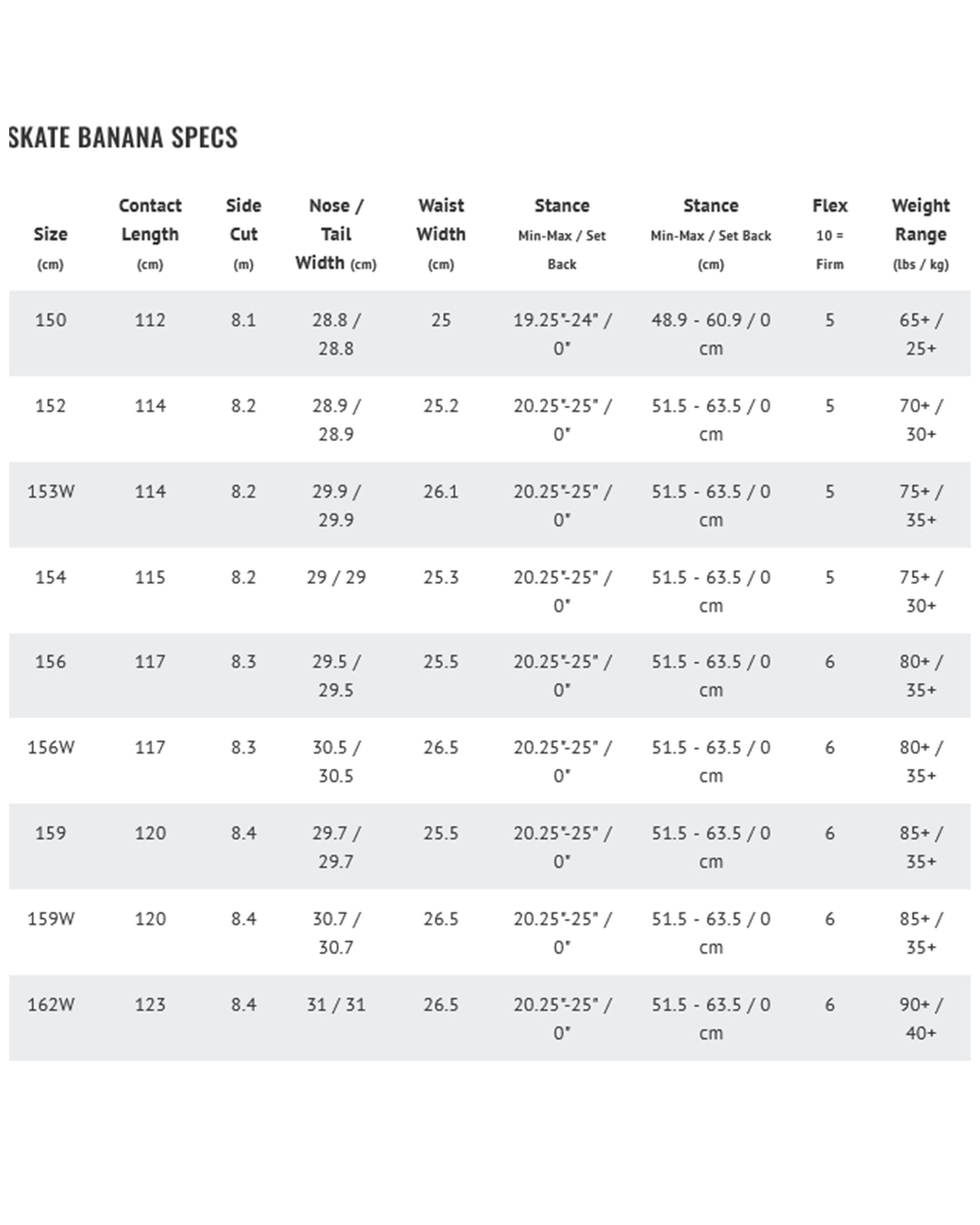The width and height of the screenshot is (980, 1225).
Task: Select the 150 size row label
Action: (51, 320)
